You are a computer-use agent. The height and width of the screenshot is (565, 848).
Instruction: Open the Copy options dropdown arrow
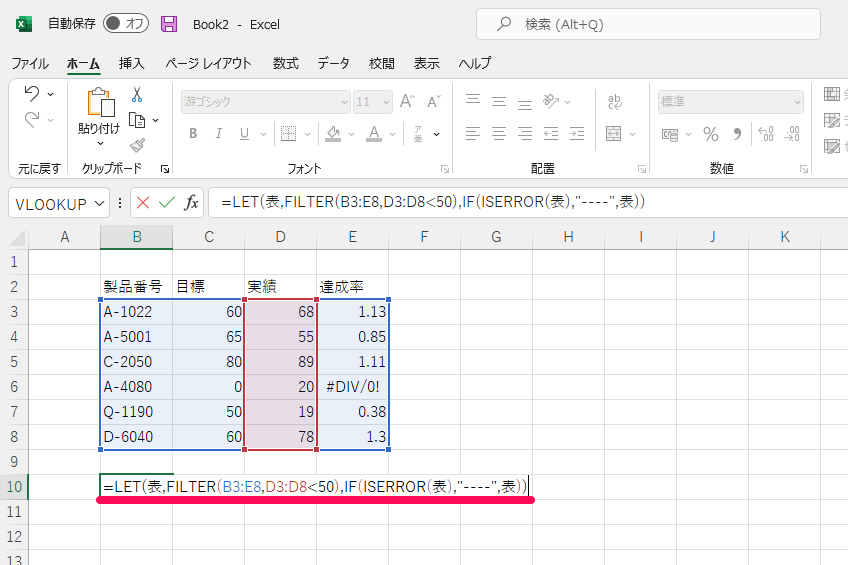click(156, 121)
